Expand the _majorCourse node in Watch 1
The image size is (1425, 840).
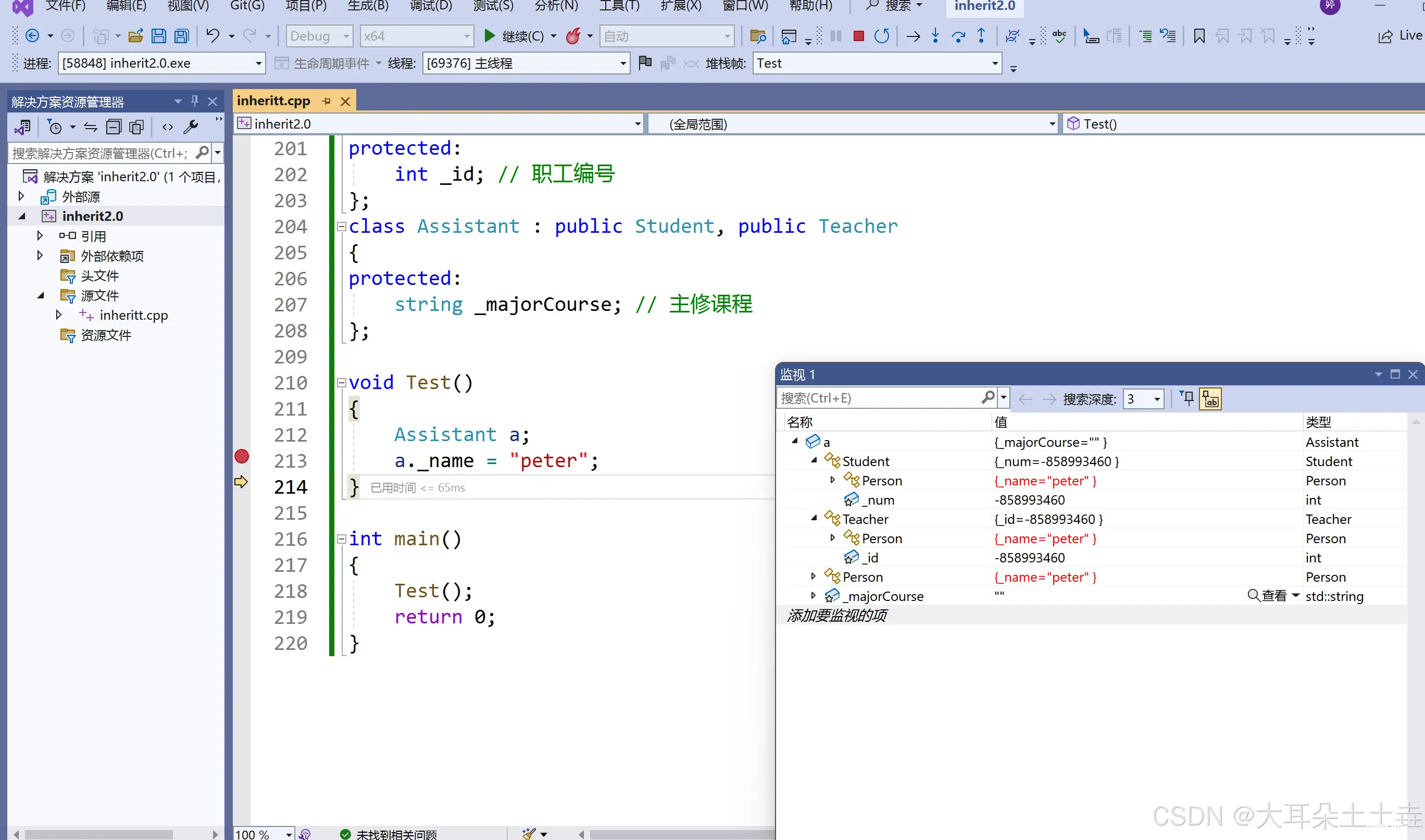pyautogui.click(x=813, y=595)
